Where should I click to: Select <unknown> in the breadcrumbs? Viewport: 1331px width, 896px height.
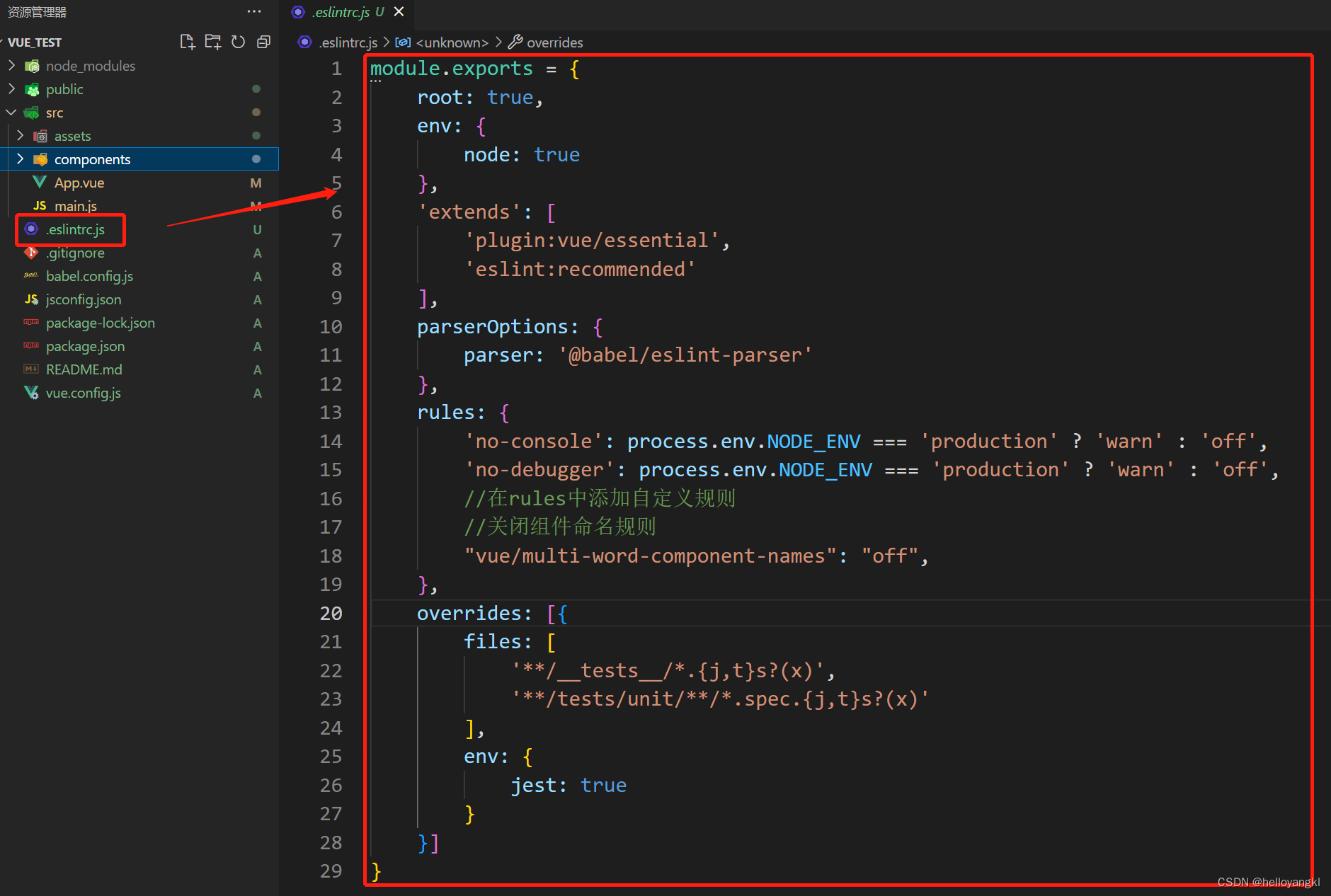452,42
